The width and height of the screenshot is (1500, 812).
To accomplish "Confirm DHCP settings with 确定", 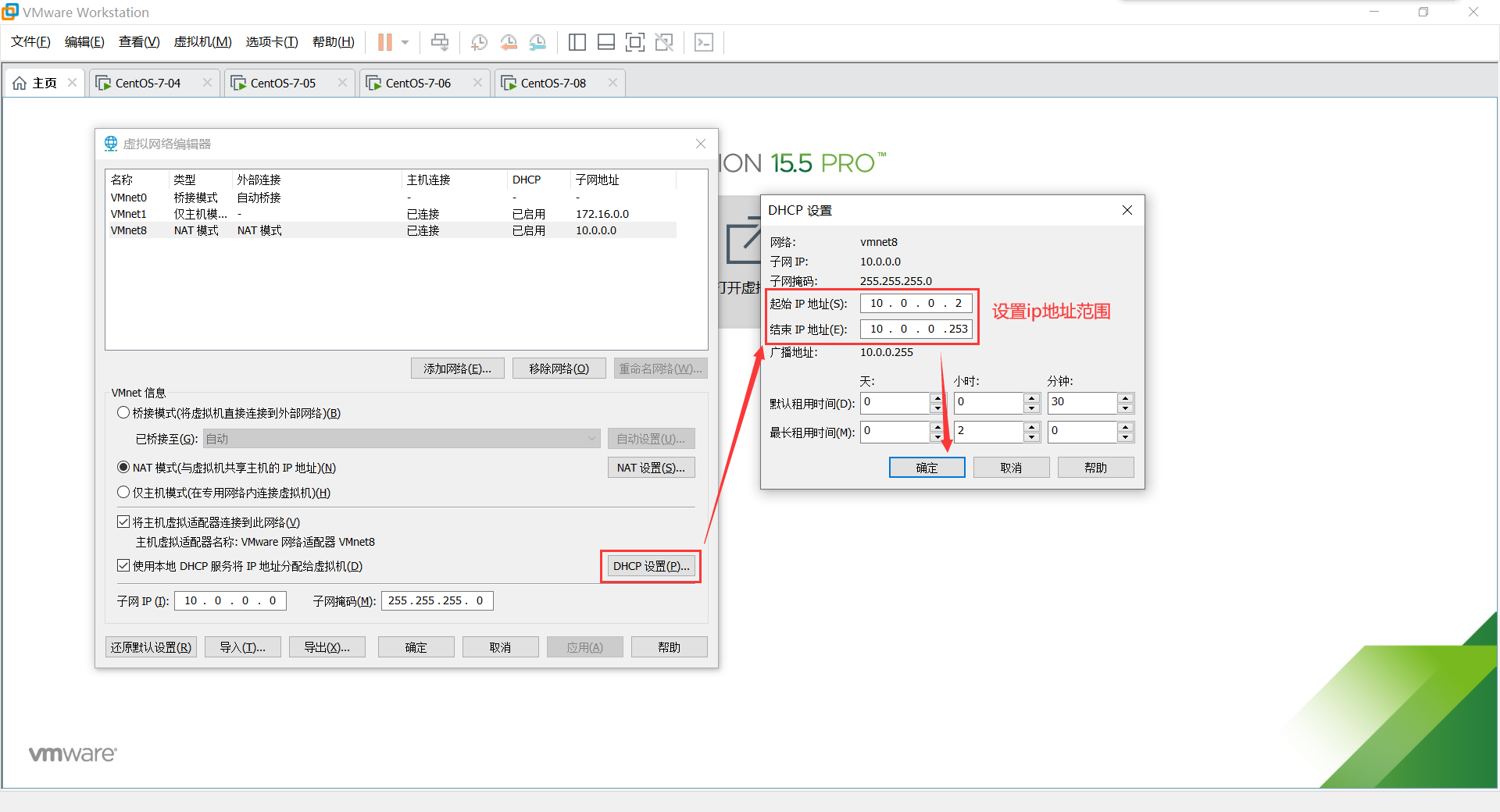I will point(927,468).
